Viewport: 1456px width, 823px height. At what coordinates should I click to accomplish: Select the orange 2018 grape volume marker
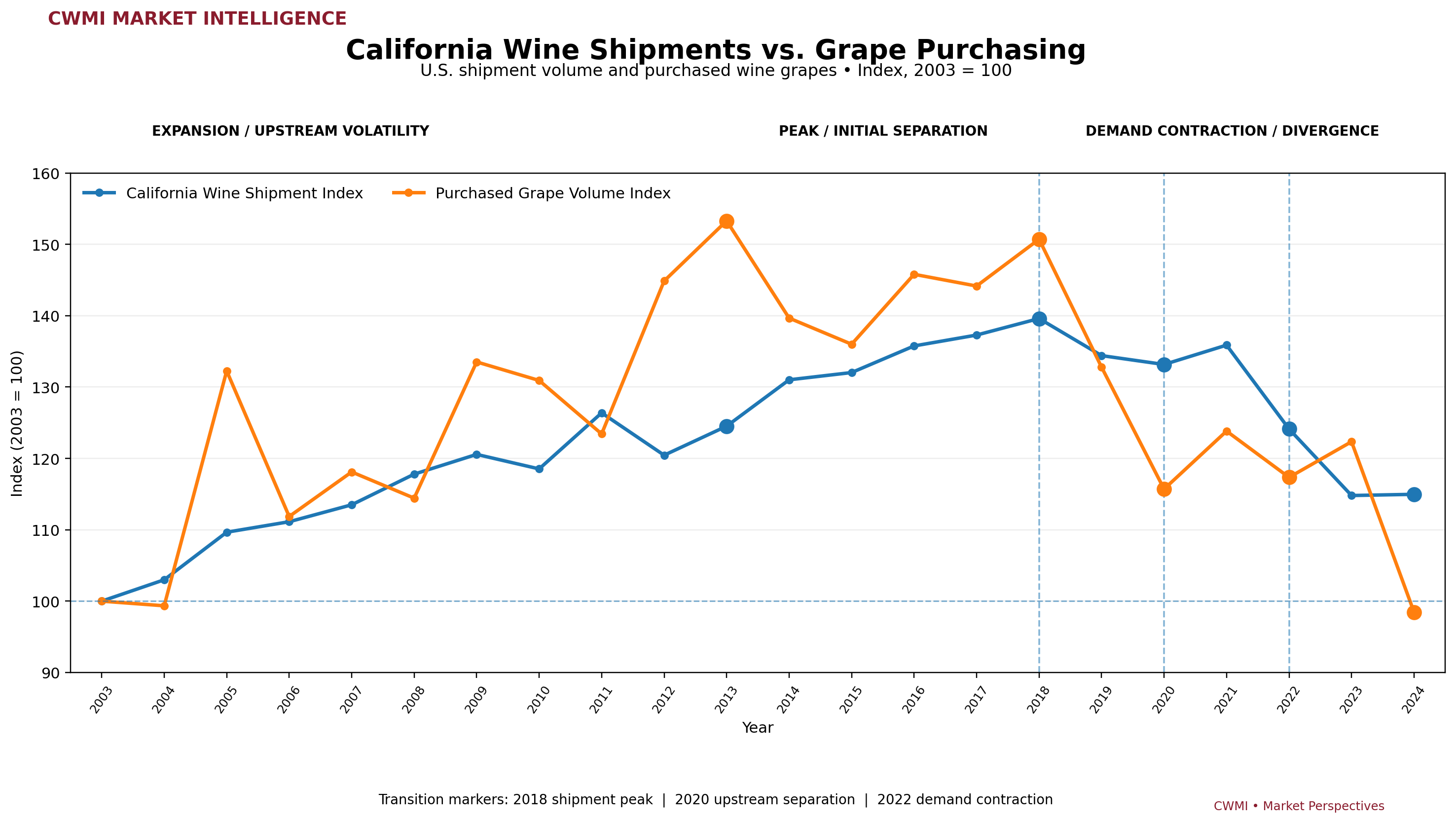[x=1039, y=240]
